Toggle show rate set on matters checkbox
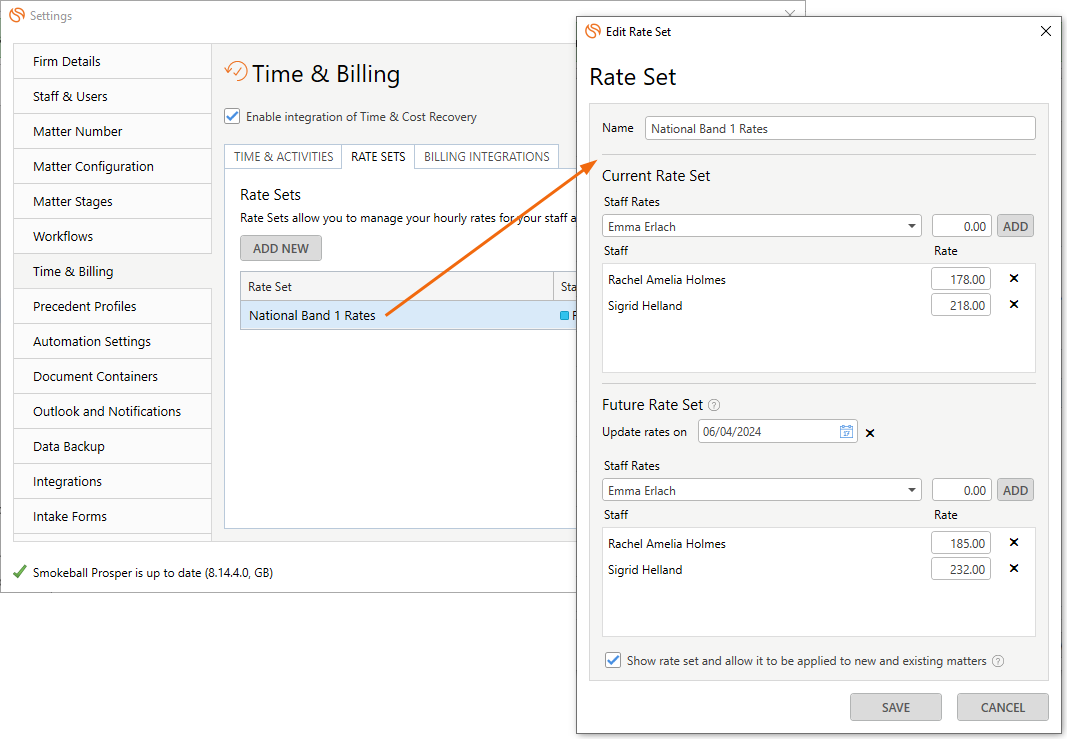 coord(612,660)
